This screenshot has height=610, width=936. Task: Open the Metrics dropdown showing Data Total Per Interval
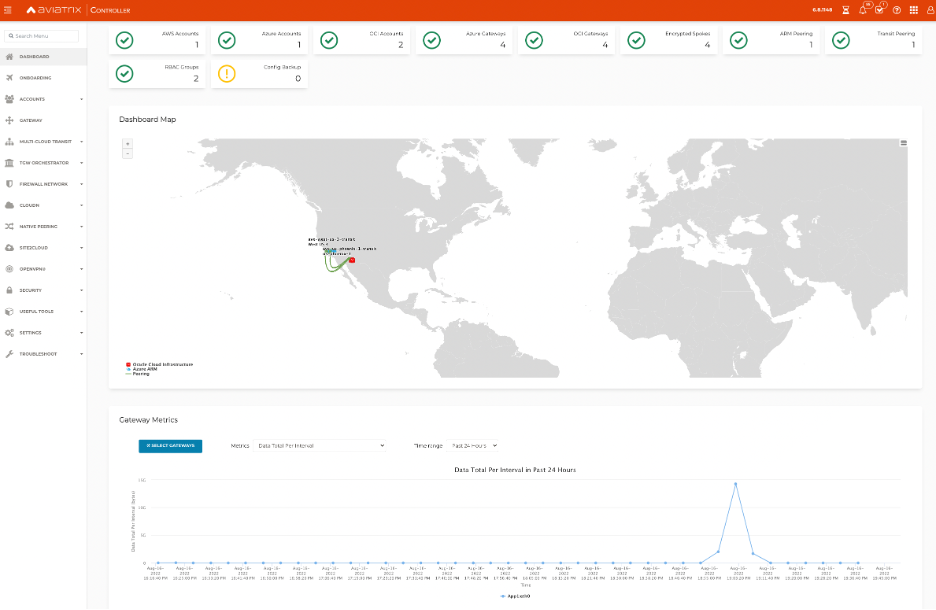pos(318,446)
